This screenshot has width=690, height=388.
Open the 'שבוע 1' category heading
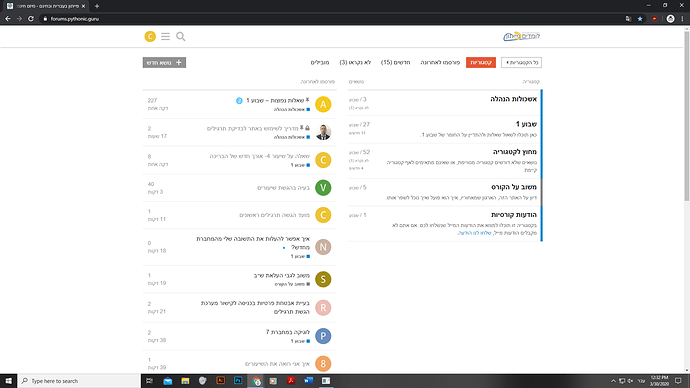pos(526,124)
